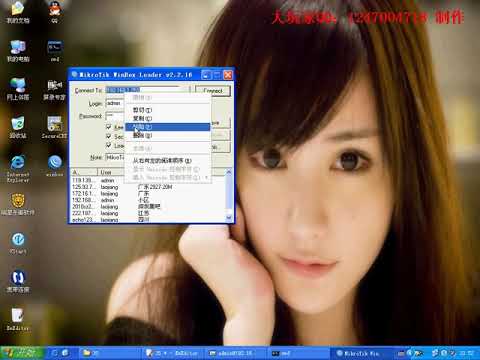The image size is (480, 360).
Task: Select the 2010o2... laojiang entry
Action: pos(148,207)
